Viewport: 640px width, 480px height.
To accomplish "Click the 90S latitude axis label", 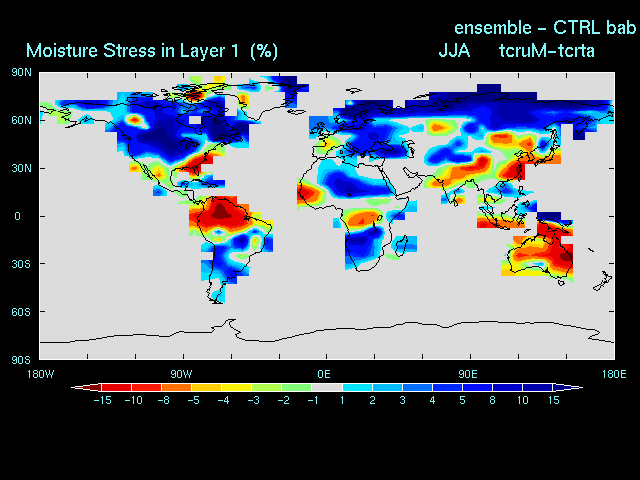I will (x=21, y=360).
